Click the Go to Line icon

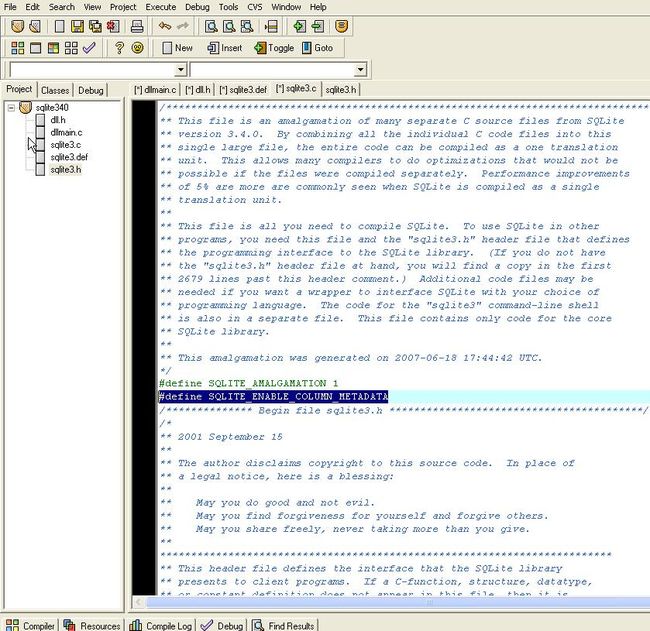[271, 27]
